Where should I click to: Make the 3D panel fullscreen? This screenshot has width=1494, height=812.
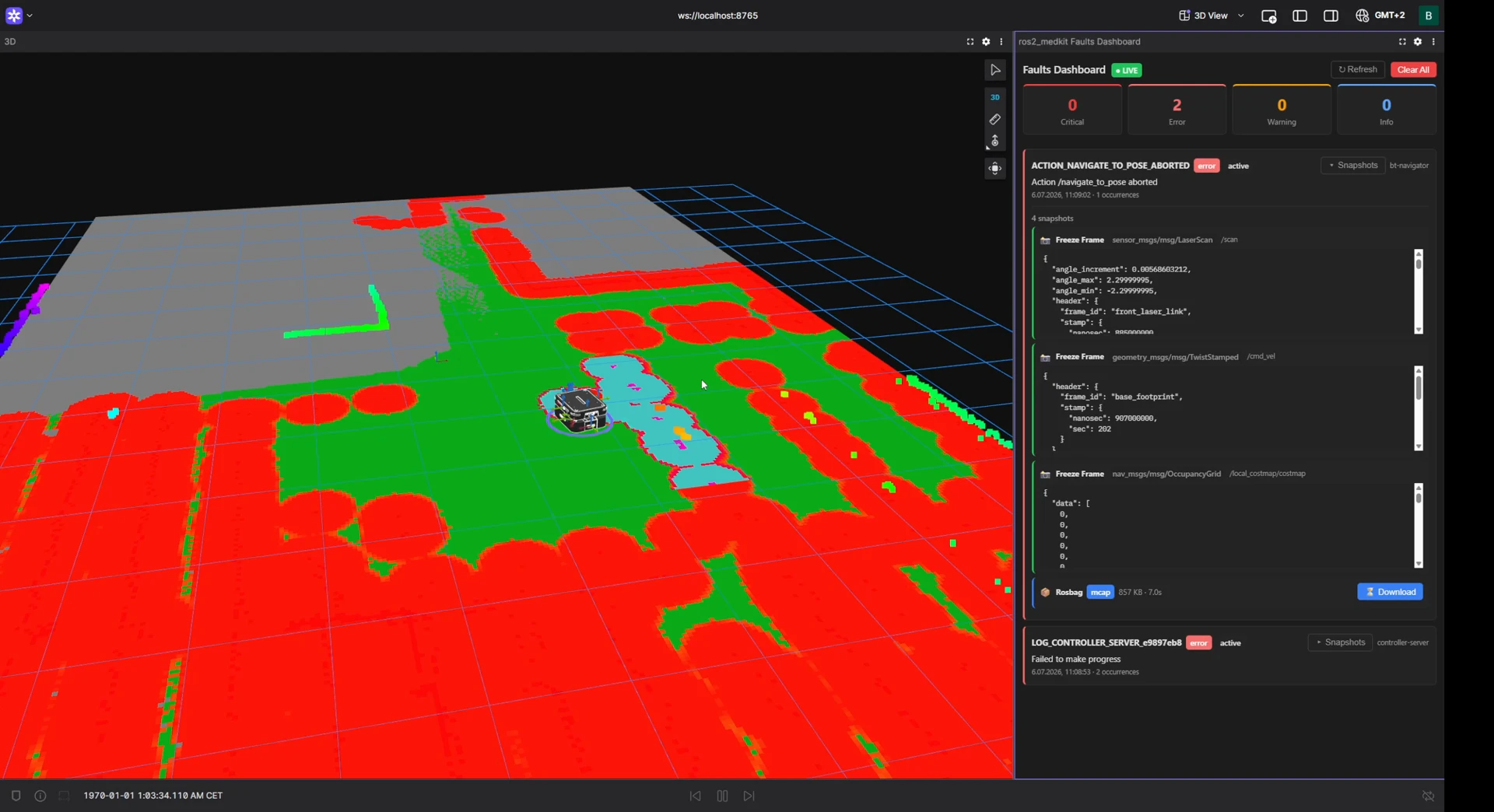click(x=970, y=42)
